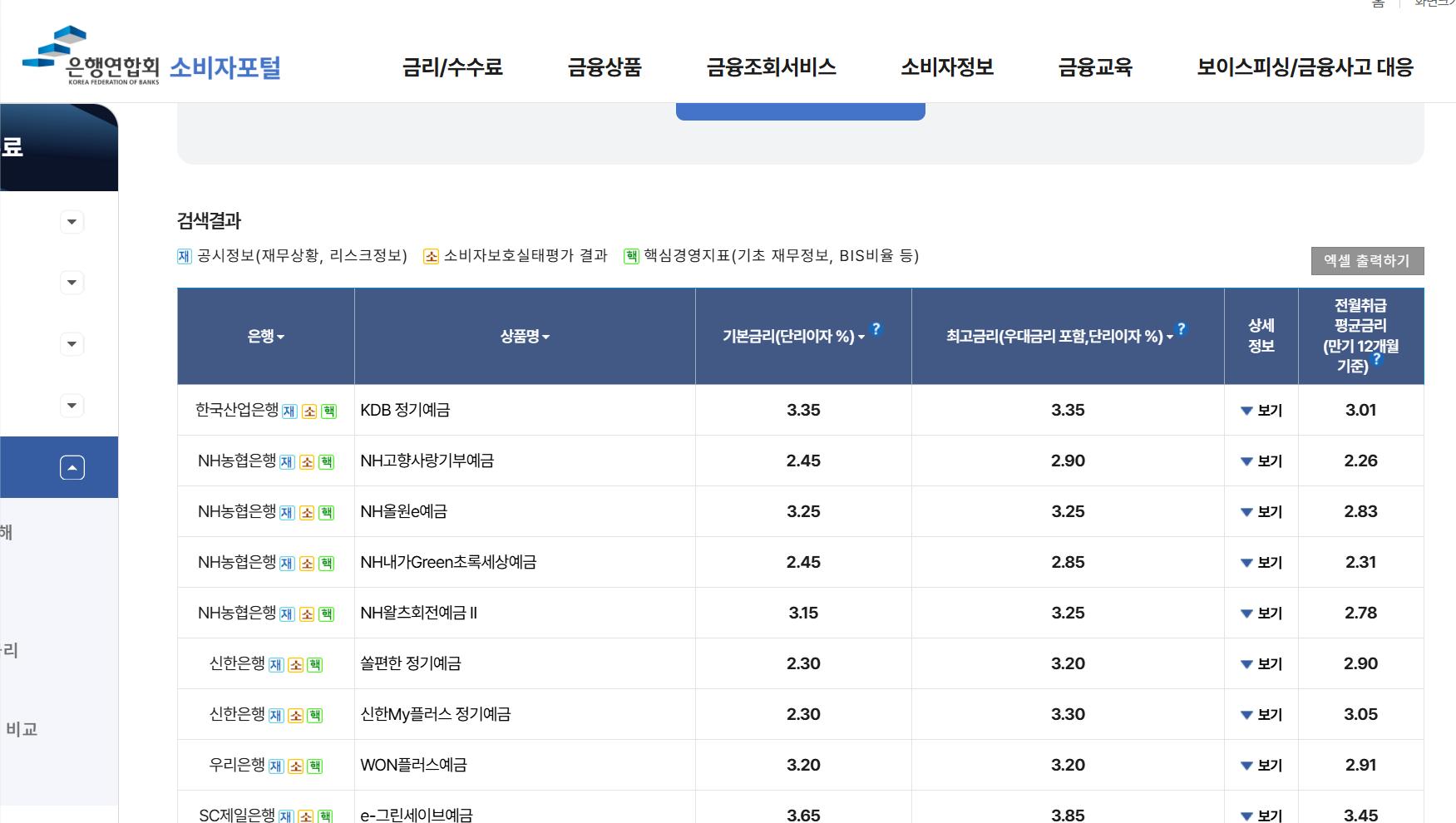The image size is (1456, 823).
Task: Open the 금융교육 menu
Action: coord(1095,67)
